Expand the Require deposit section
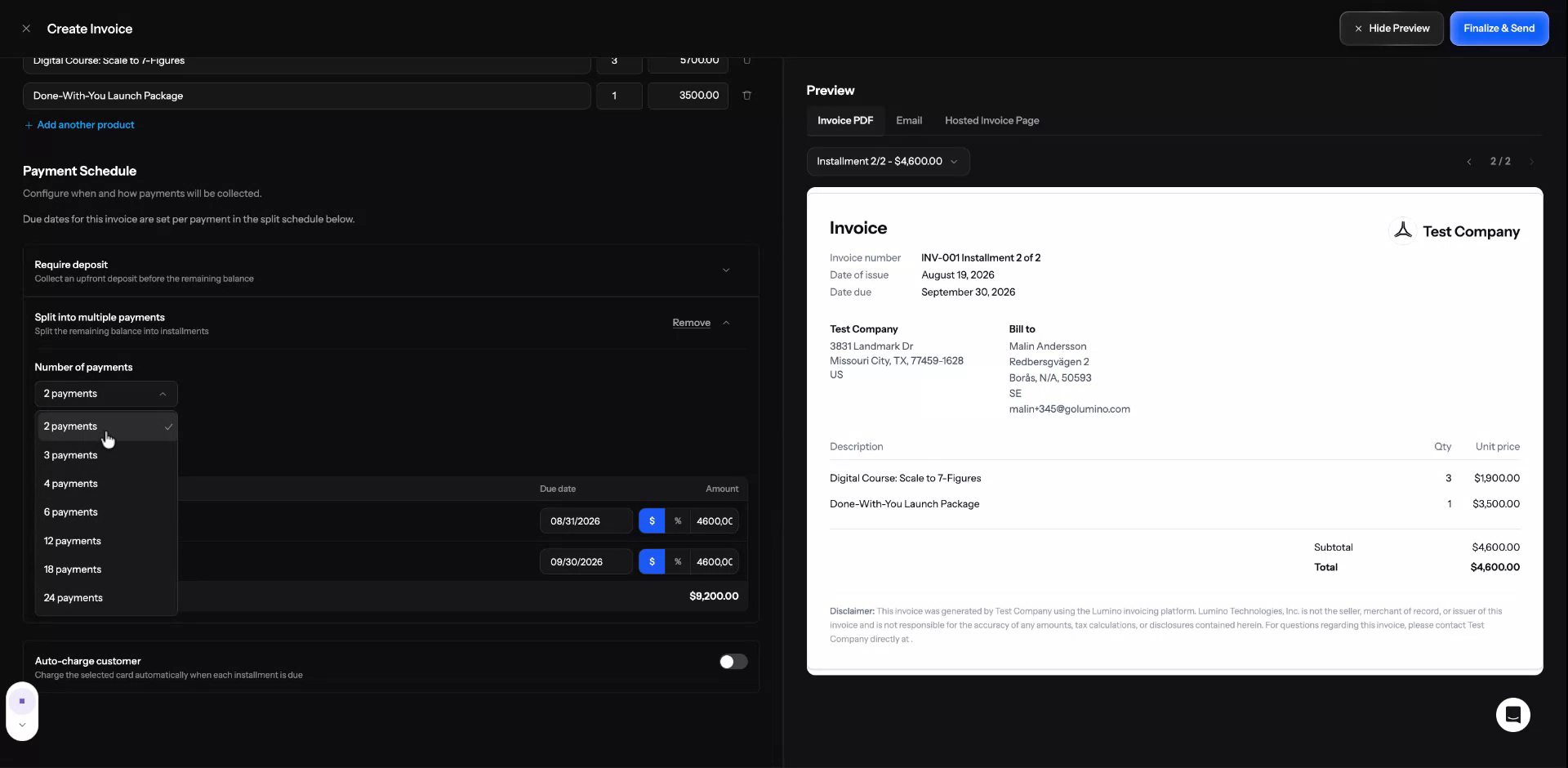1568x768 pixels. click(x=726, y=270)
